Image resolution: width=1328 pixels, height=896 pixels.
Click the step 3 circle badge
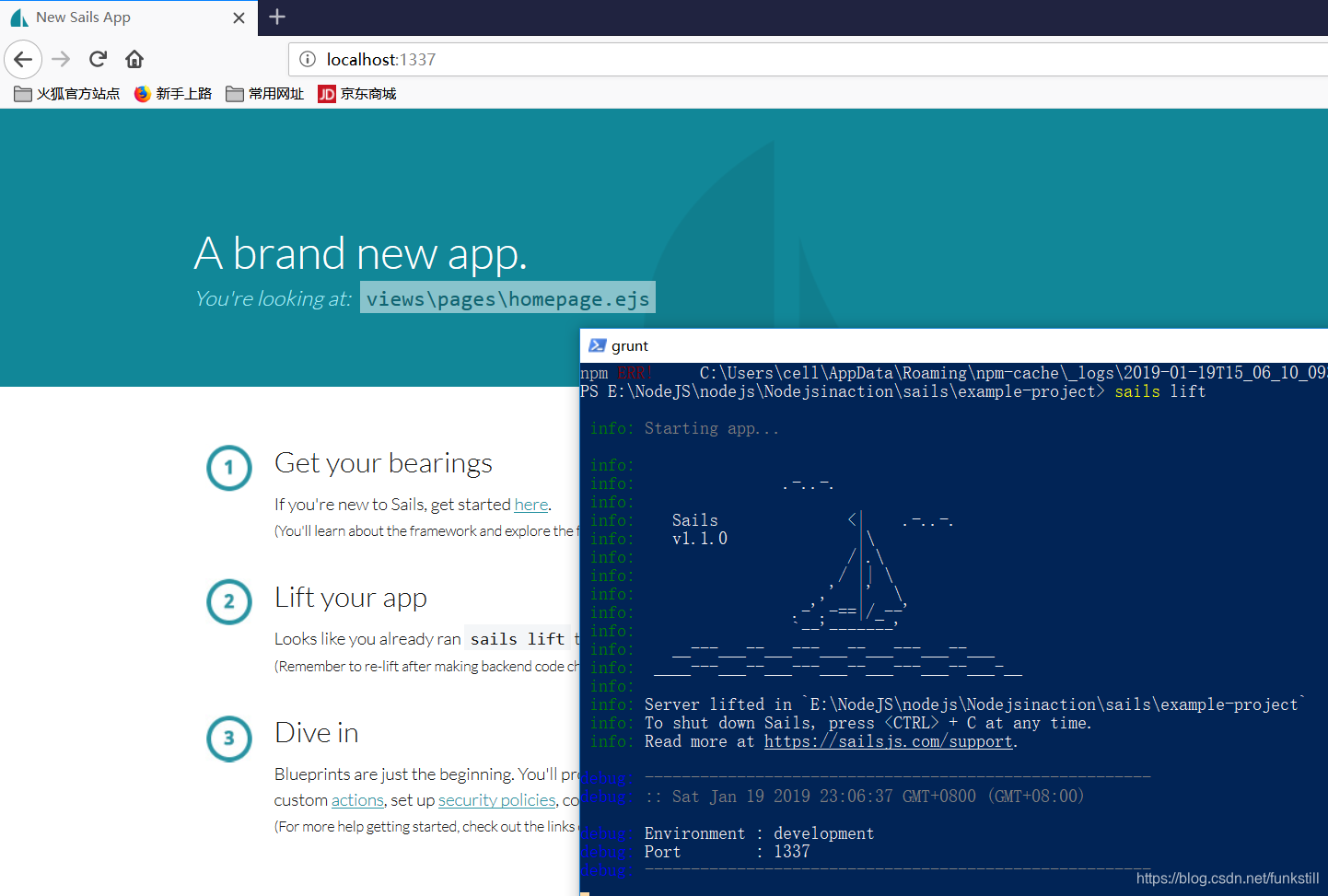coord(229,739)
